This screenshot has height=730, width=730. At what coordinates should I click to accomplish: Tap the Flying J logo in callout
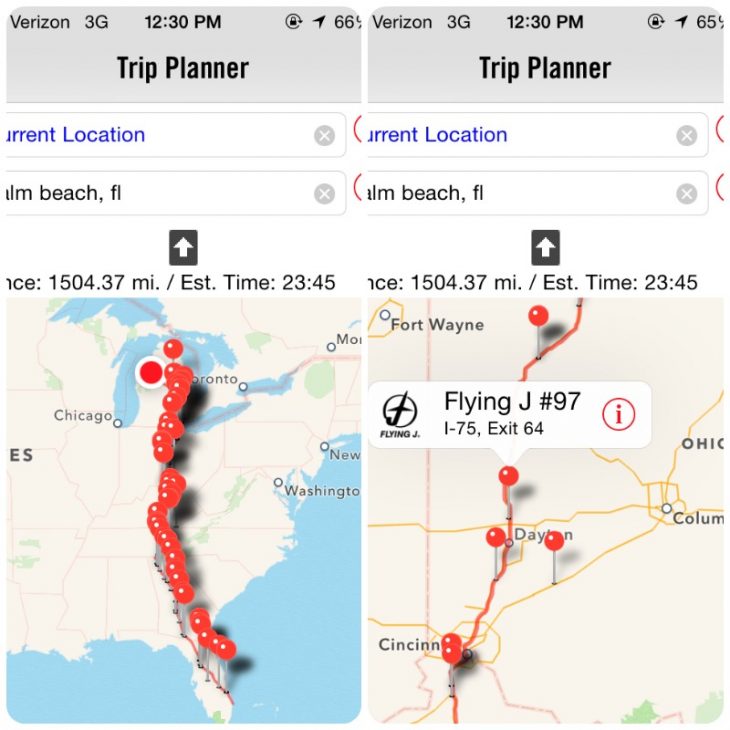tap(399, 414)
